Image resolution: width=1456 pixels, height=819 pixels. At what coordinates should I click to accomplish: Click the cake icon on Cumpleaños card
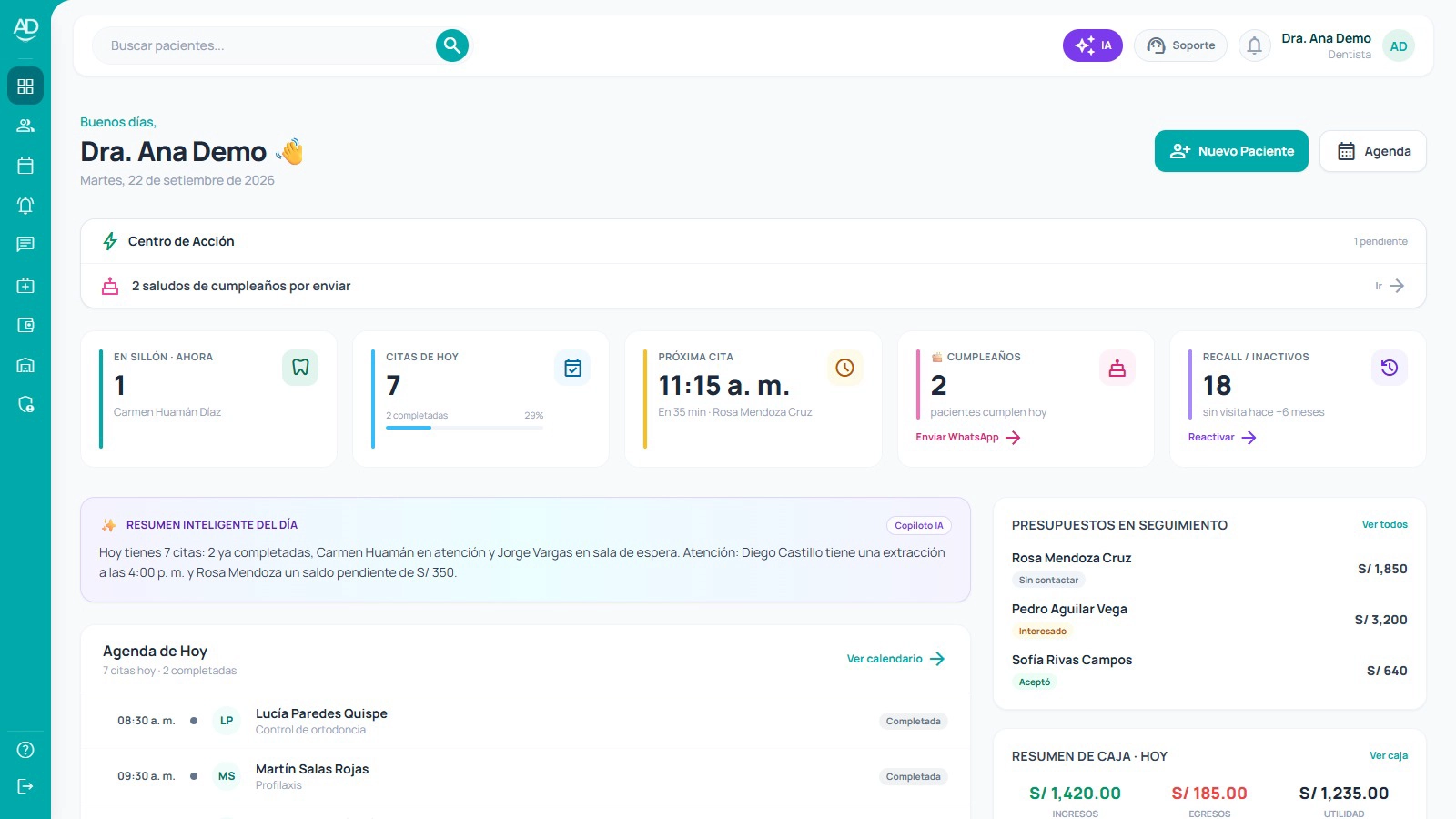(1117, 368)
